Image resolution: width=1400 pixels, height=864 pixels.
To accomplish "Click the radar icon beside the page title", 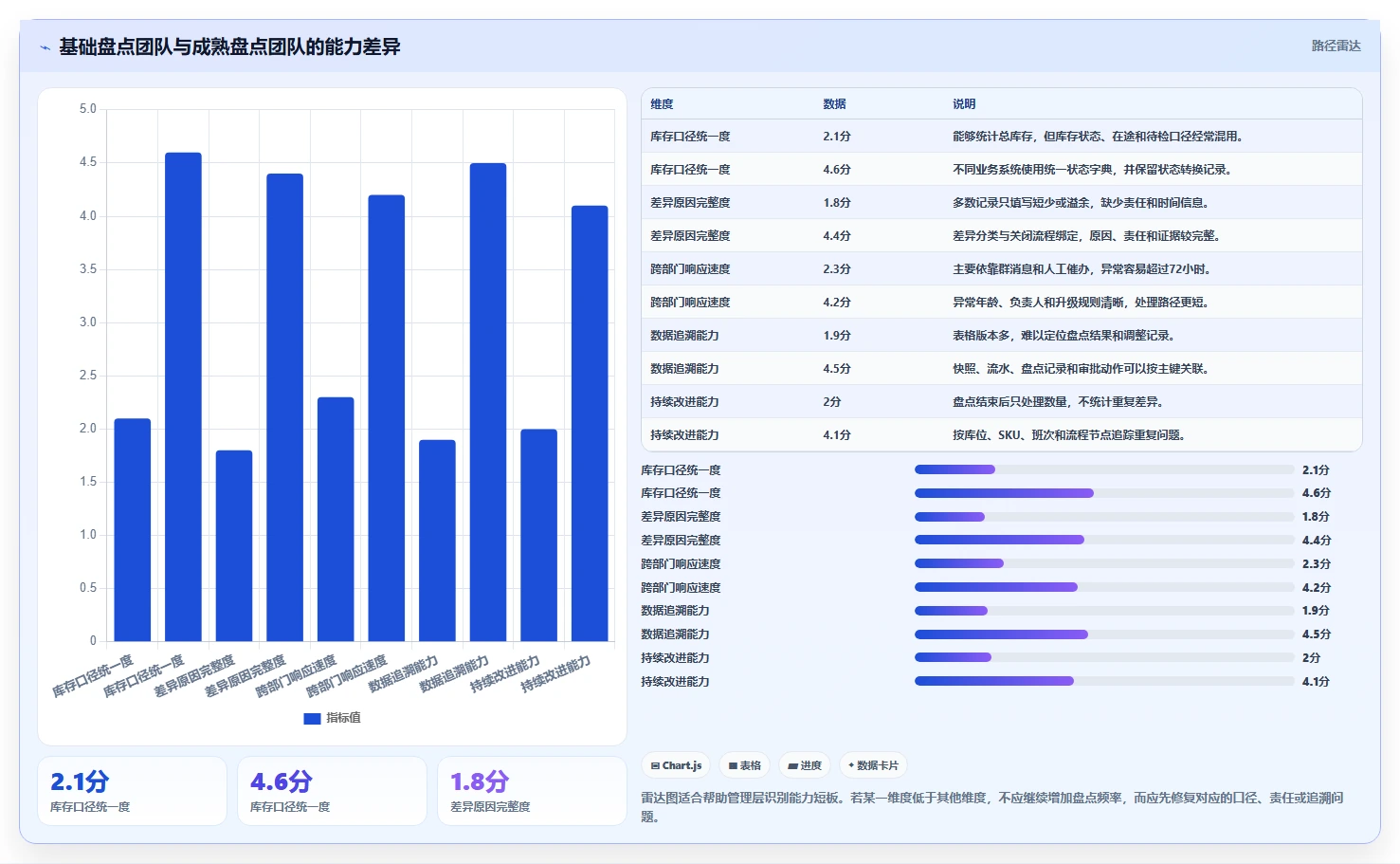I will (45, 47).
